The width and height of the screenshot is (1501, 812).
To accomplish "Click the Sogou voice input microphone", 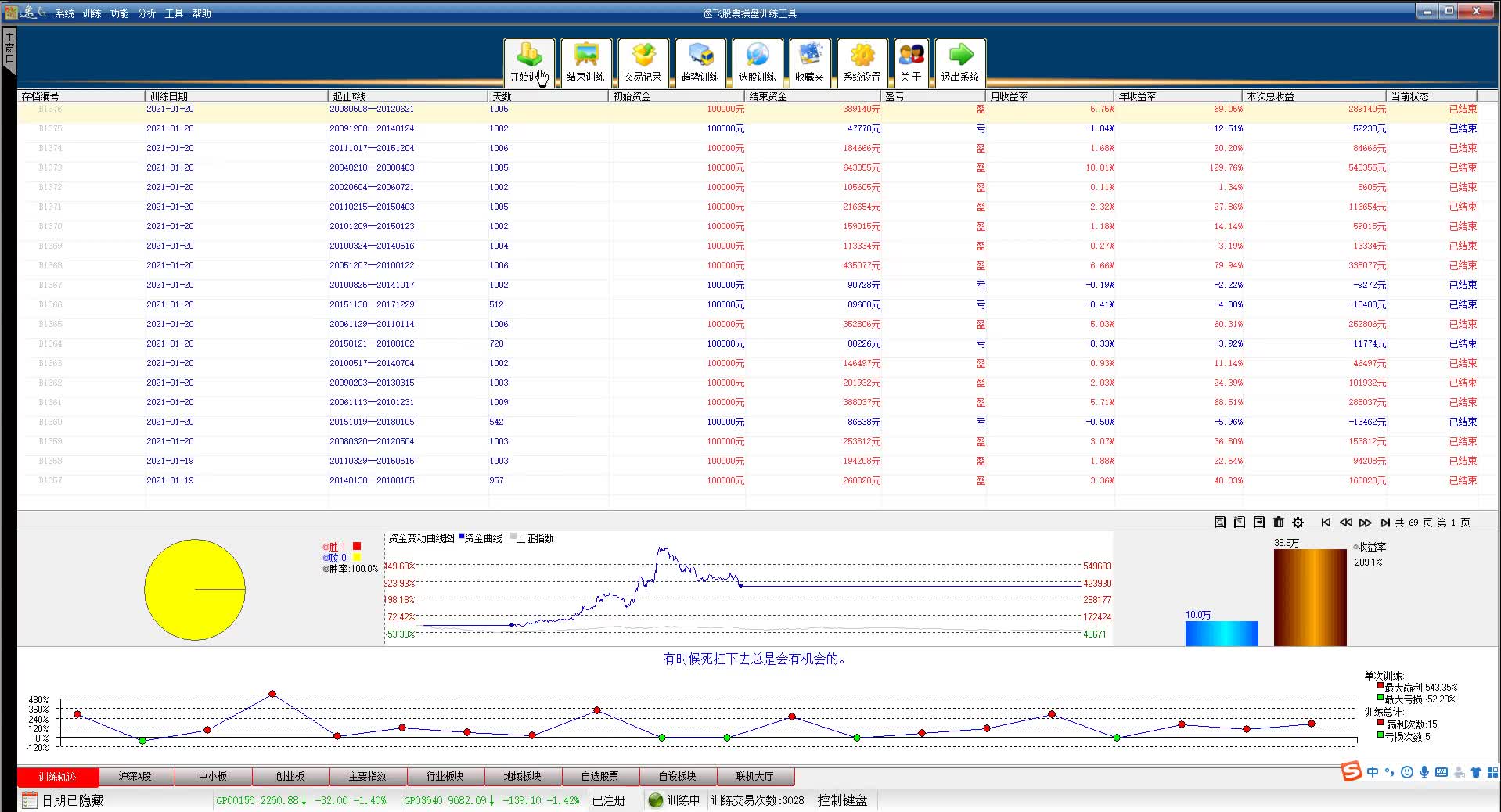I will [x=1424, y=772].
